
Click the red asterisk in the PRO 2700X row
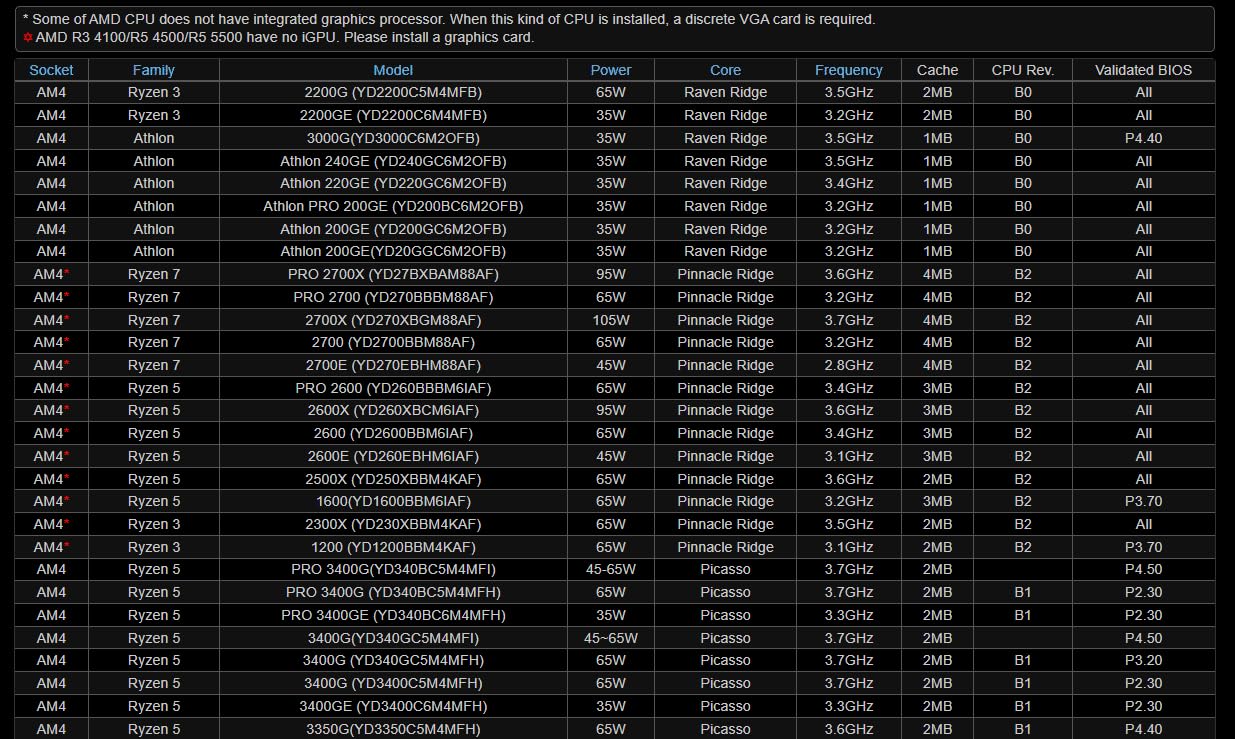click(67, 273)
